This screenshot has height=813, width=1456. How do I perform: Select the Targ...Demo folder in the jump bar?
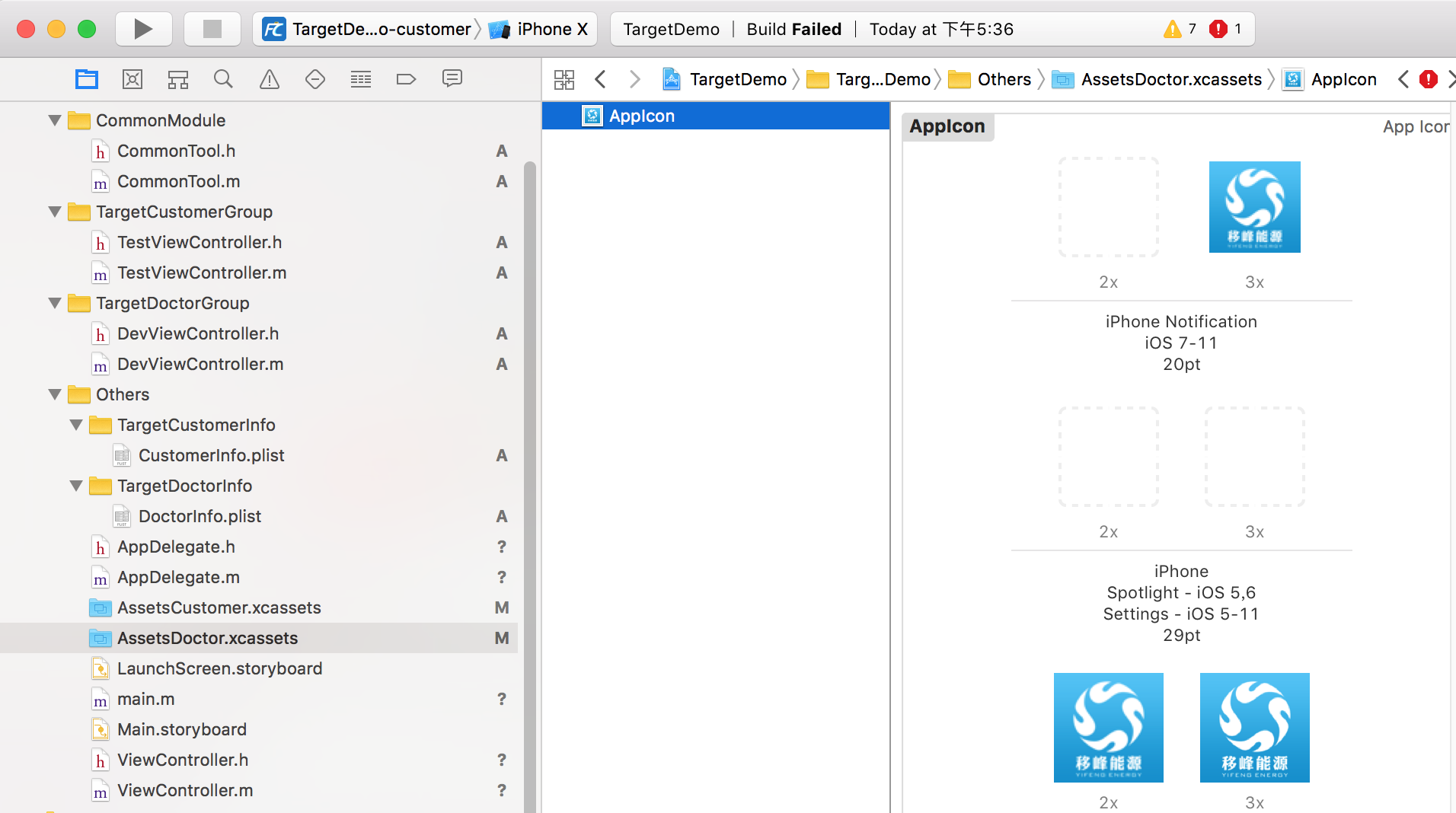pos(869,79)
